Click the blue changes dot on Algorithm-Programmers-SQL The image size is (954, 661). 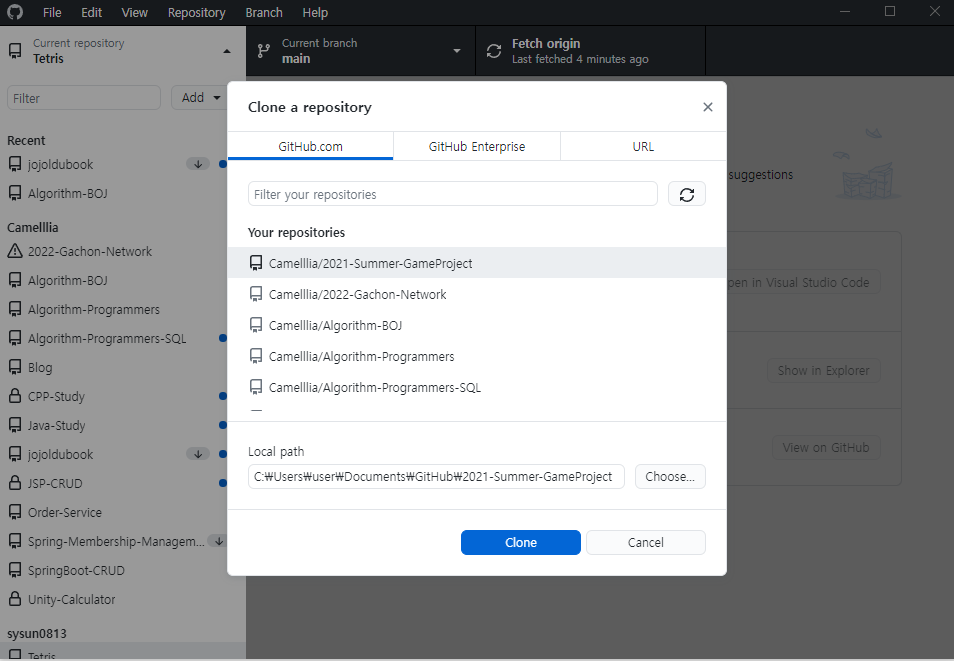coord(223,338)
